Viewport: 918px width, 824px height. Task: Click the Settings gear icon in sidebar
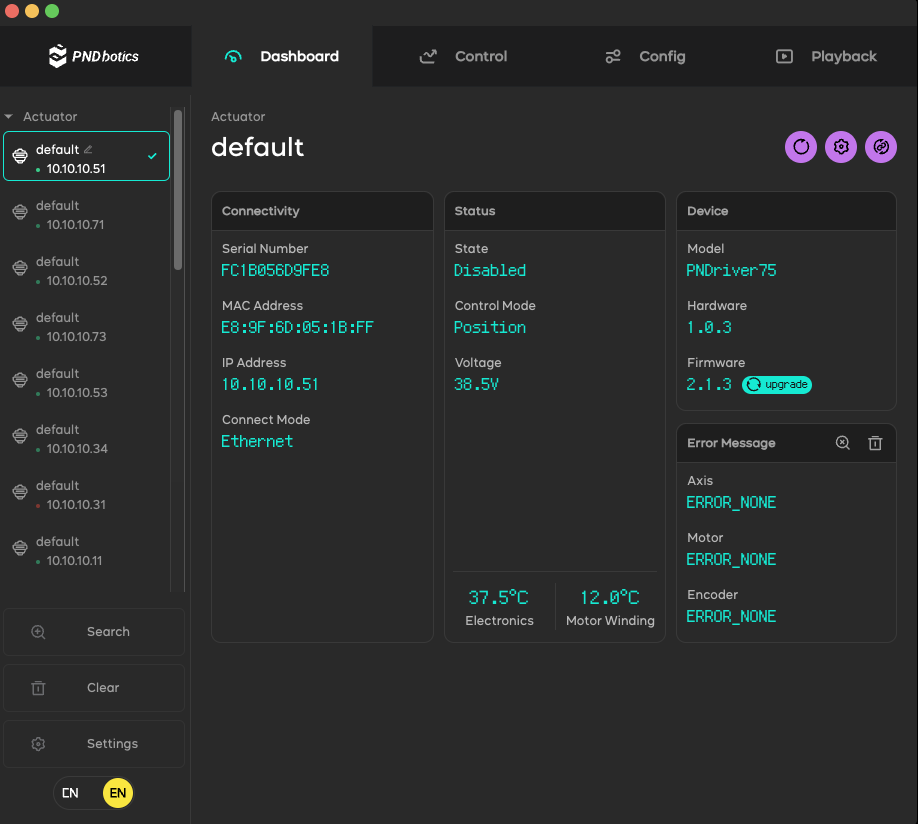click(38, 744)
